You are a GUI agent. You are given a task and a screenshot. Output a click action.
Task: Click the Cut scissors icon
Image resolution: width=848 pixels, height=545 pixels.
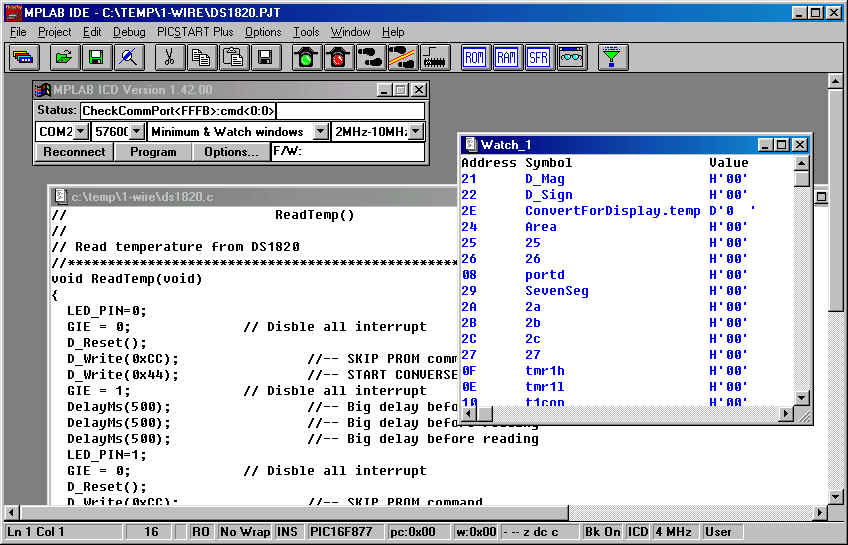click(x=170, y=57)
